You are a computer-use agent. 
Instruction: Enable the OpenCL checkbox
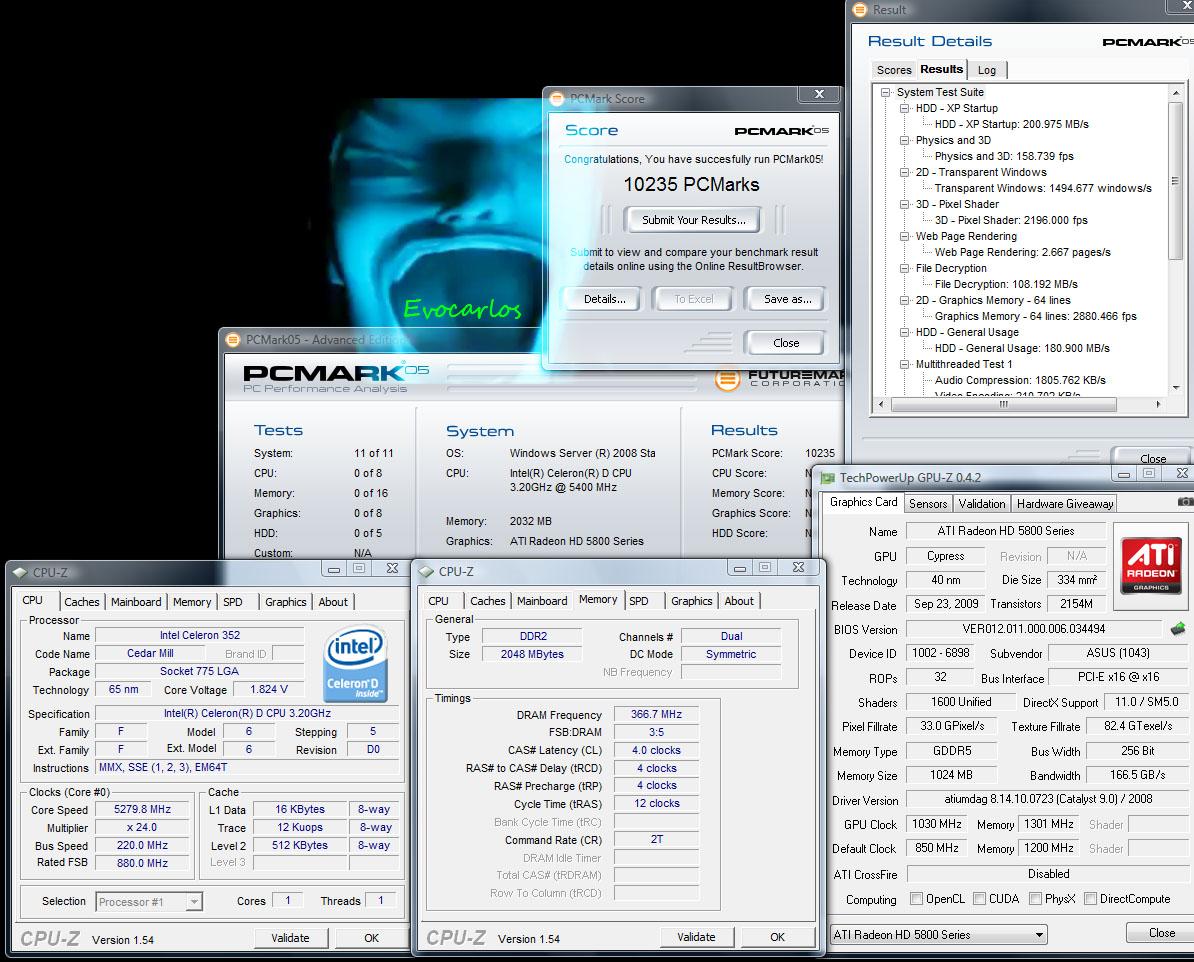[917, 899]
